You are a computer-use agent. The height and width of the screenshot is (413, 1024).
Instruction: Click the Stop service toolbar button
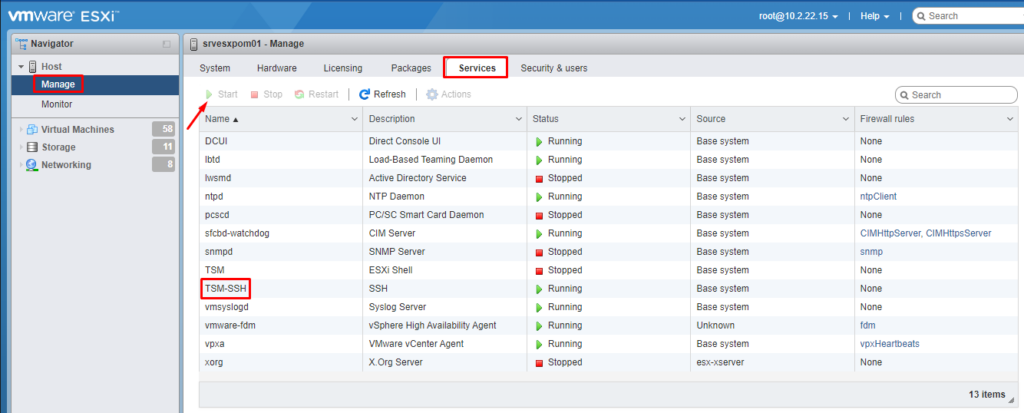pos(266,94)
